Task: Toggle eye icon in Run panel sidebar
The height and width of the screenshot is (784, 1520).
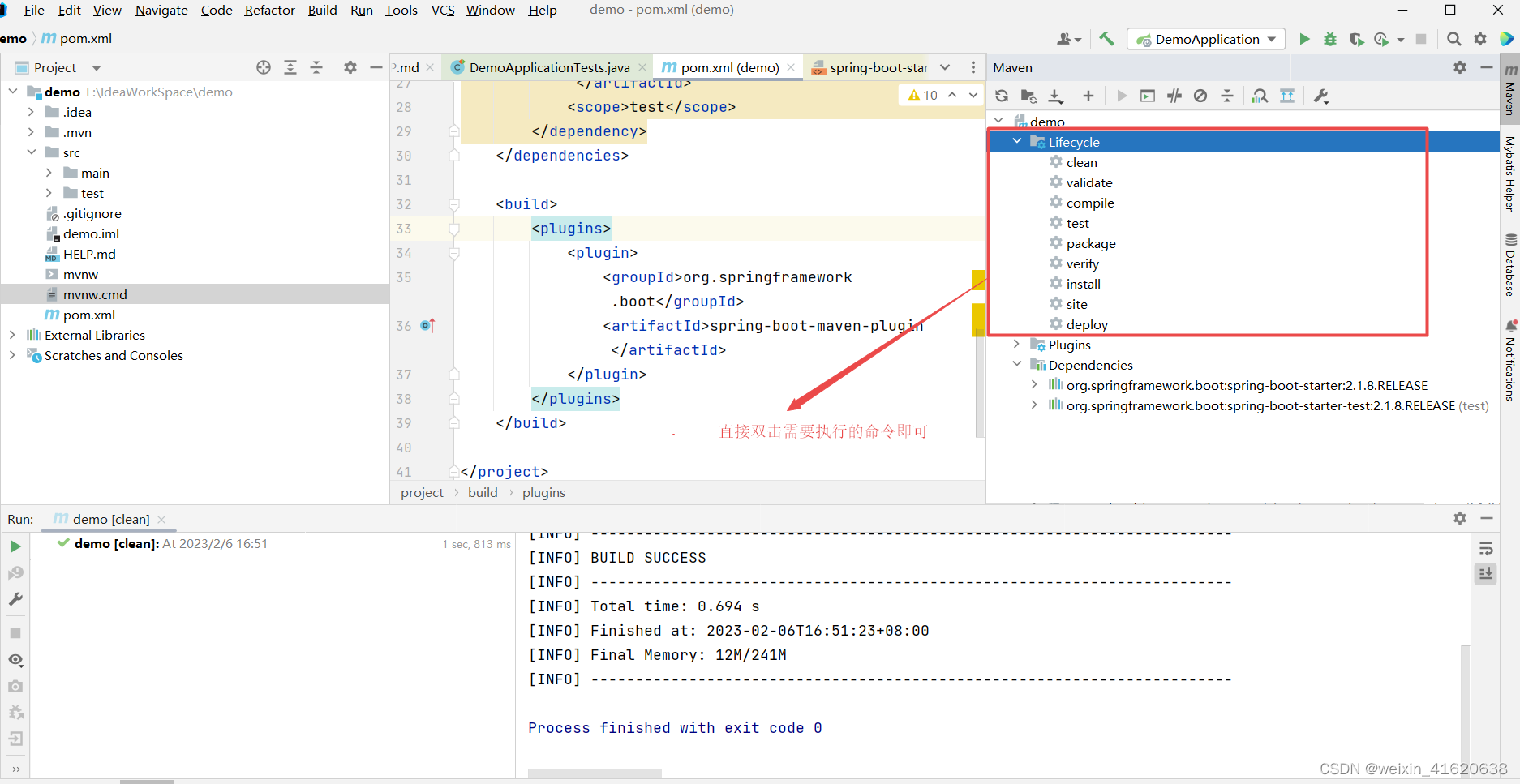Action: coord(15,660)
